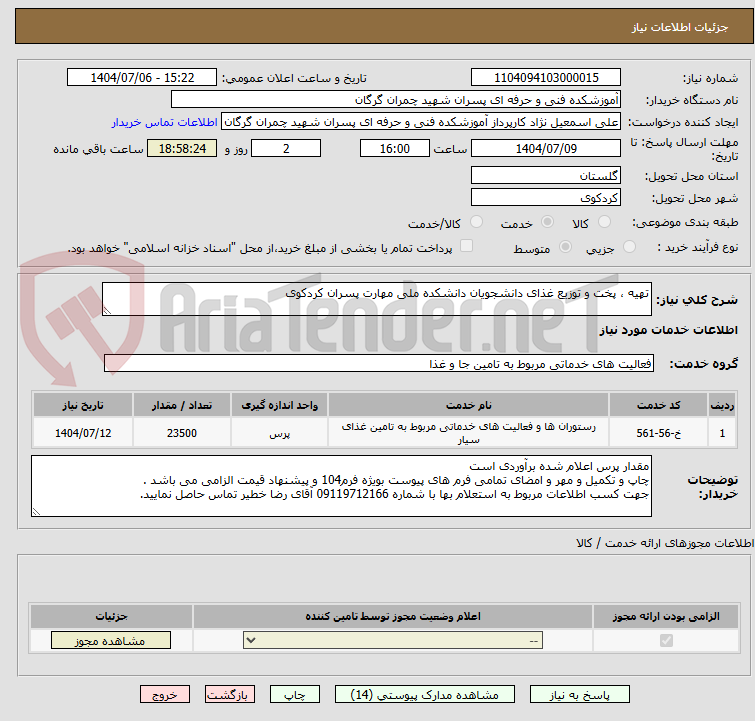This screenshot has width=755, height=721.
Task: Click the resize handle of buyer notes textarea
Action: coord(36,512)
